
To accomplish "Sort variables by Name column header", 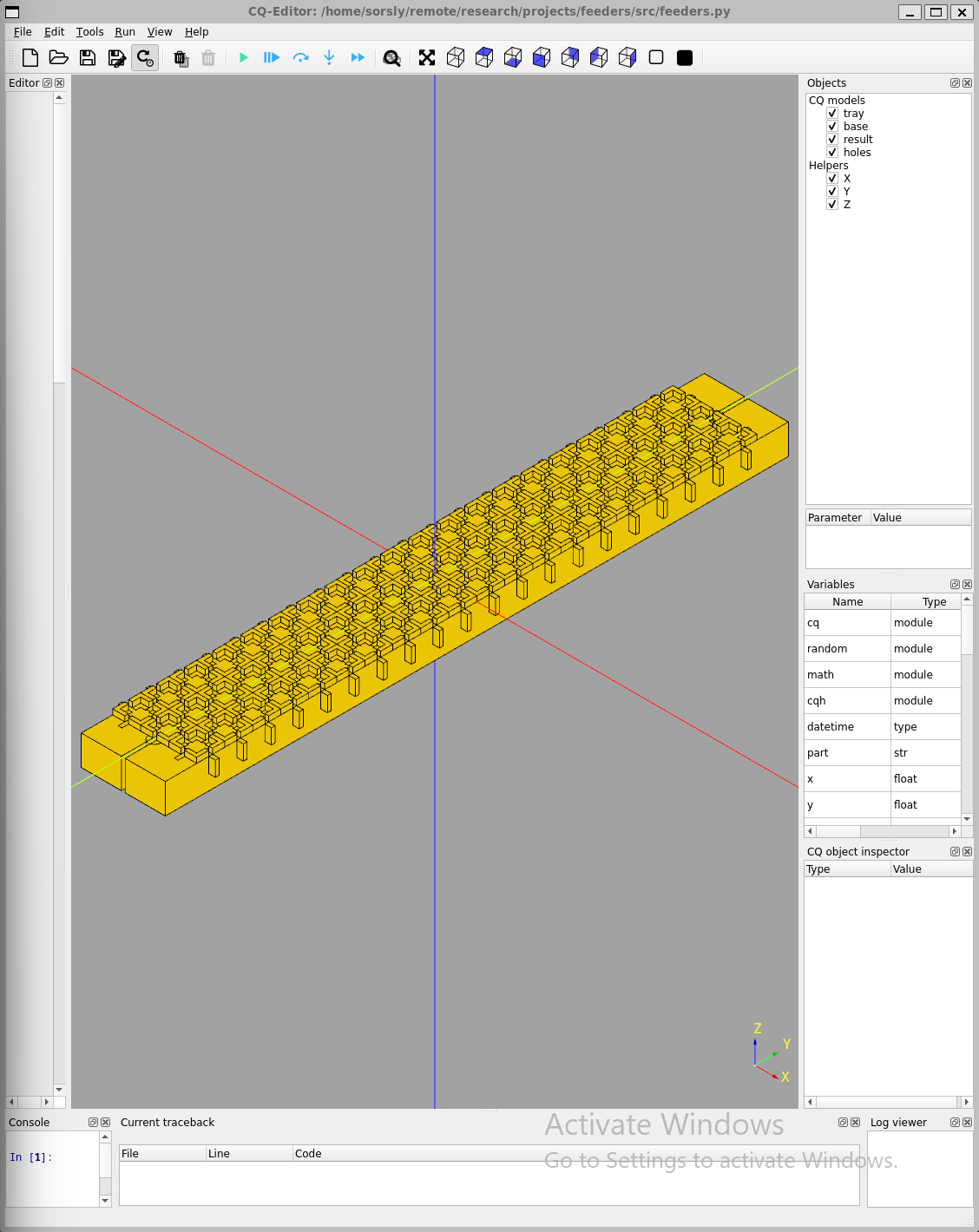I will click(848, 602).
